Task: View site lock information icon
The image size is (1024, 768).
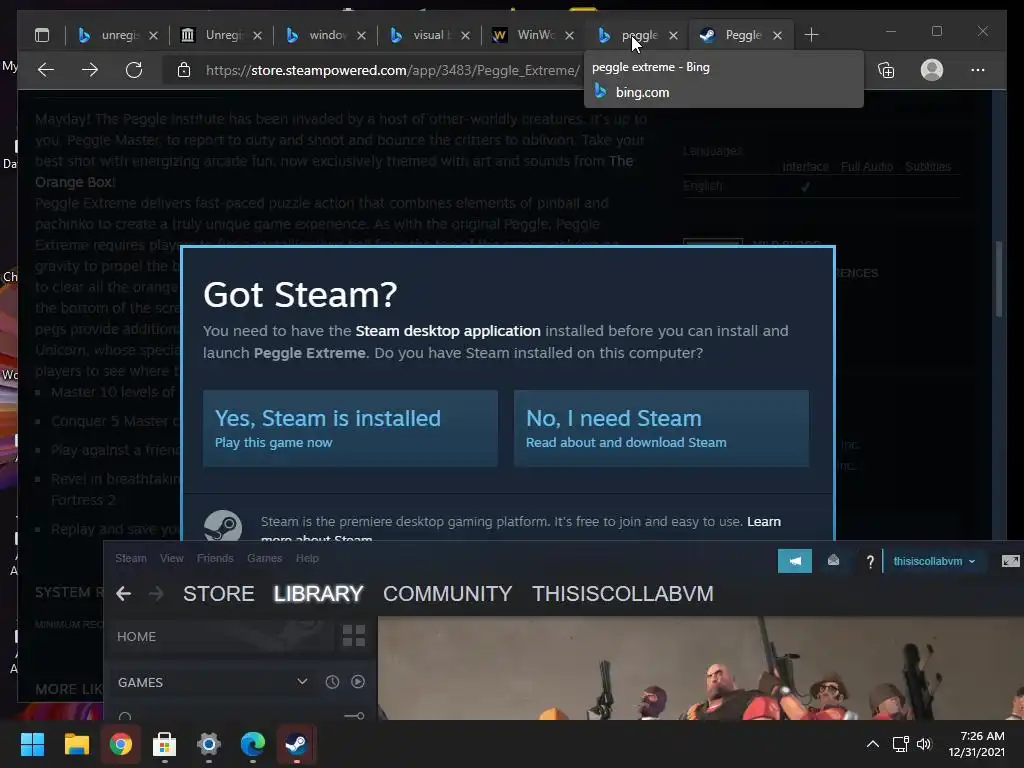Action: 184,70
